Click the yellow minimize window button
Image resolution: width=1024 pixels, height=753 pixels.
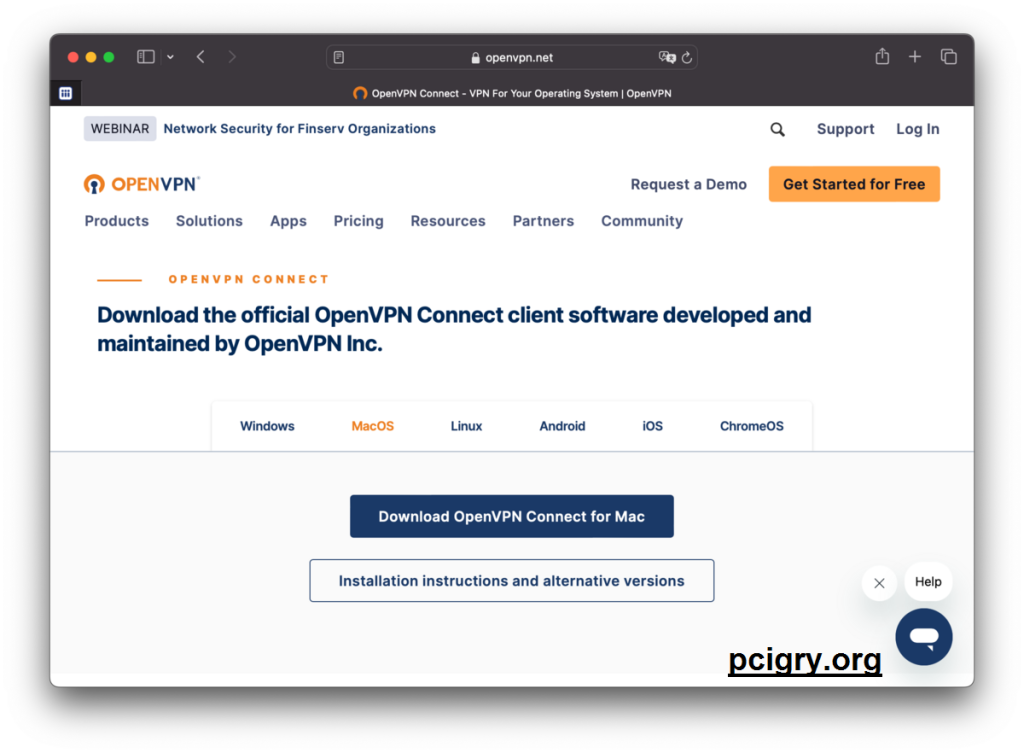pyautogui.click(x=91, y=57)
